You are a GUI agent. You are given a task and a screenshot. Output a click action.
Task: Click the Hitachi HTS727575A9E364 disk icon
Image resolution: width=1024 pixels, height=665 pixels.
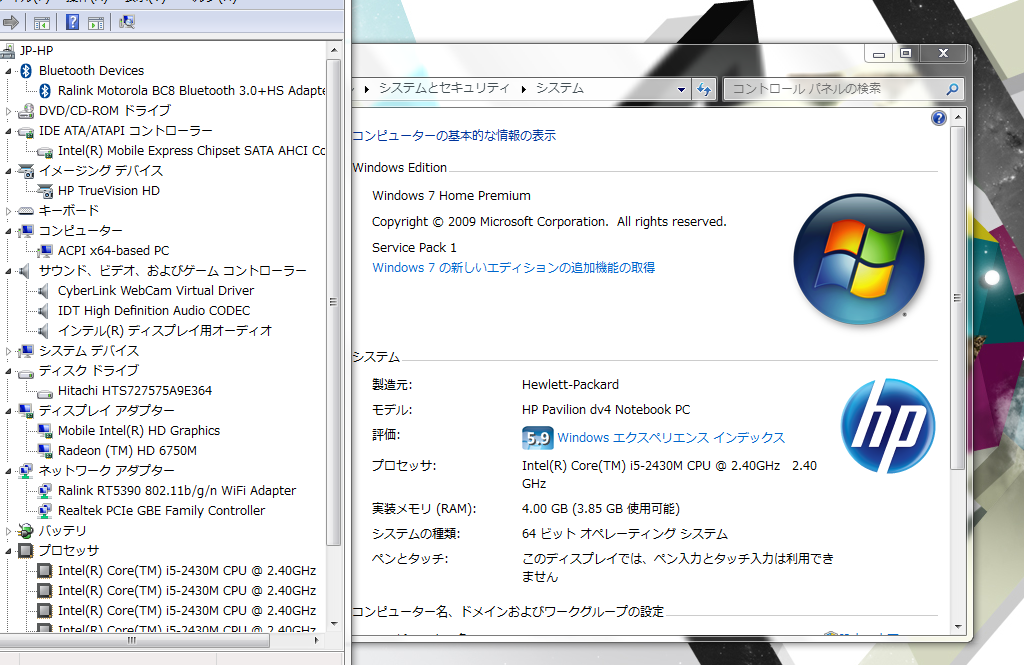[45, 393]
